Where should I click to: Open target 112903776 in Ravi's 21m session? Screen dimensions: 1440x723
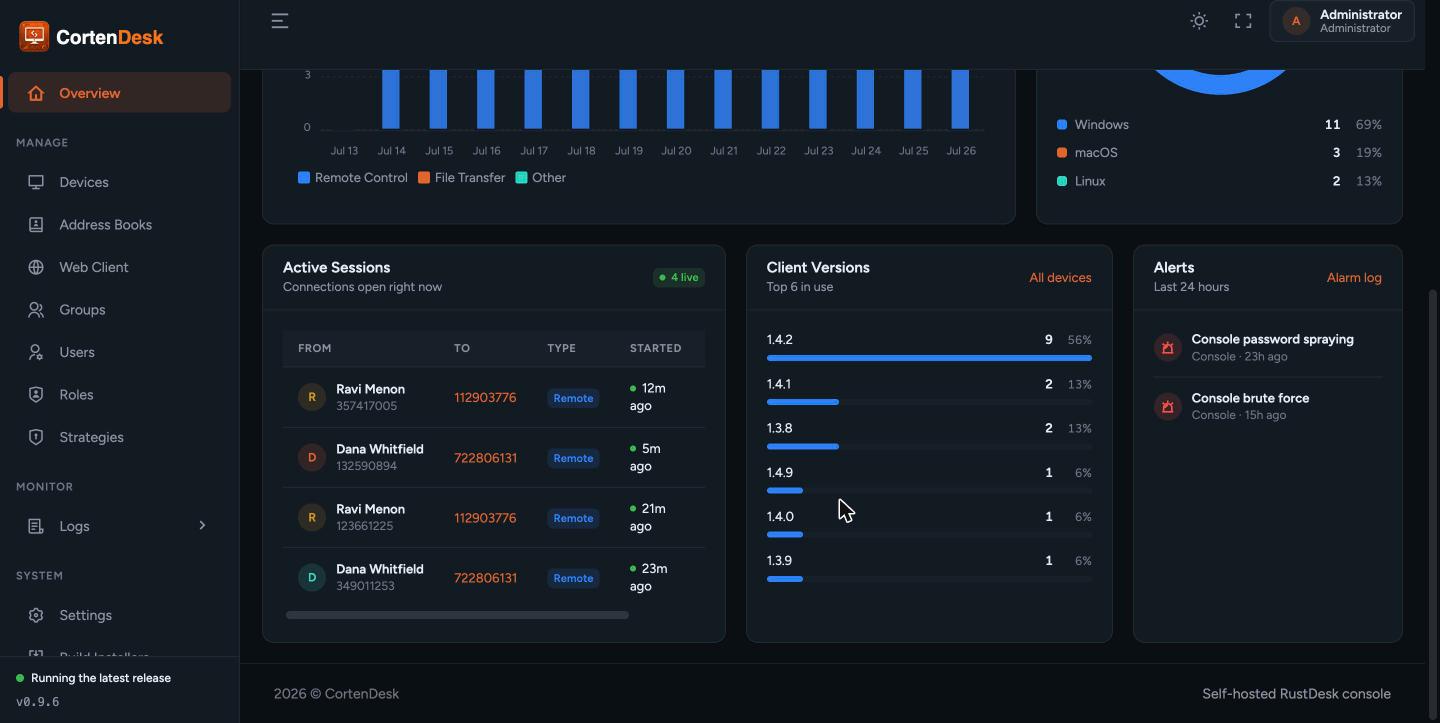[x=485, y=518]
